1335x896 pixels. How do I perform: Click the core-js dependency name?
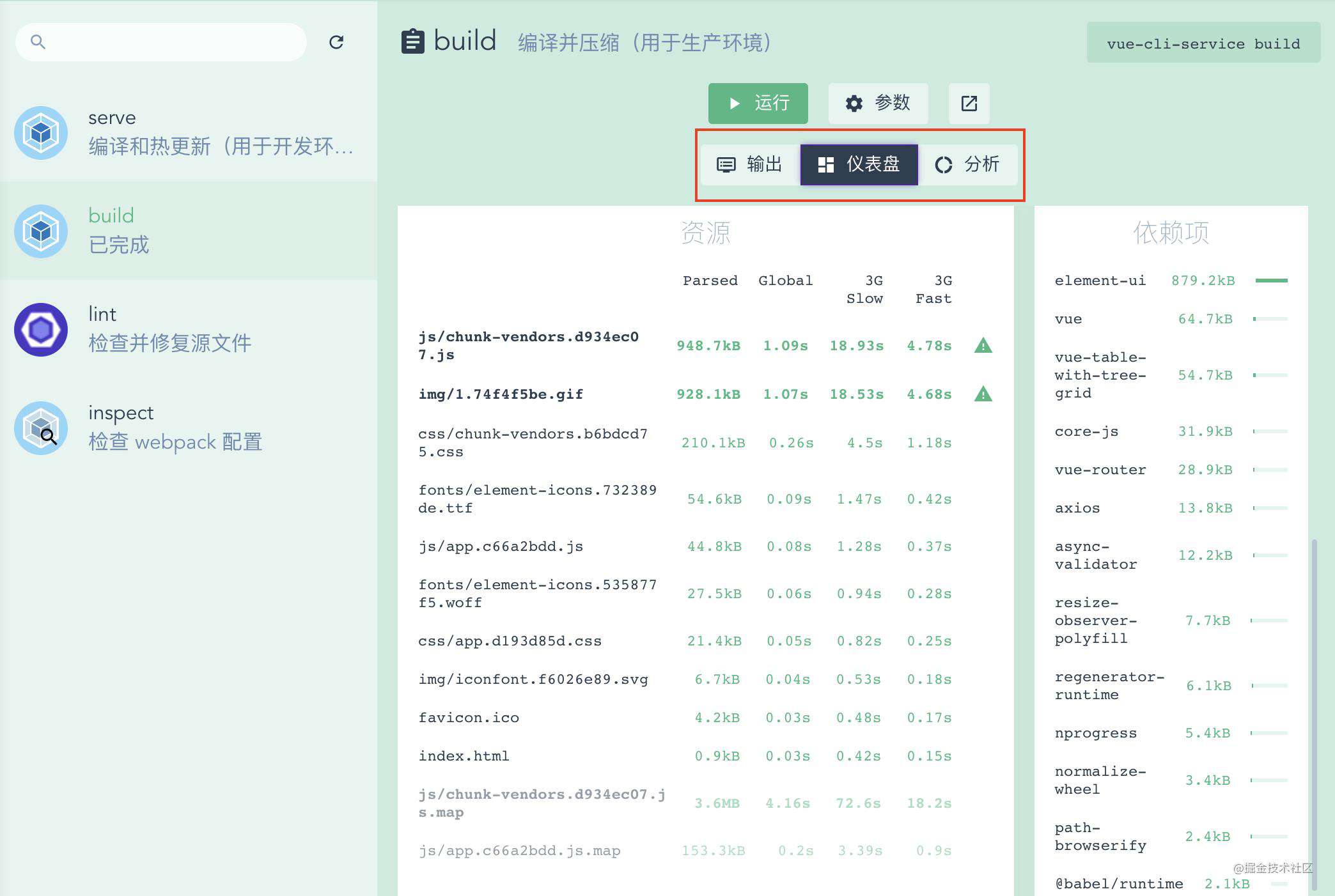pyautogui.click(x=1087, y=431)
